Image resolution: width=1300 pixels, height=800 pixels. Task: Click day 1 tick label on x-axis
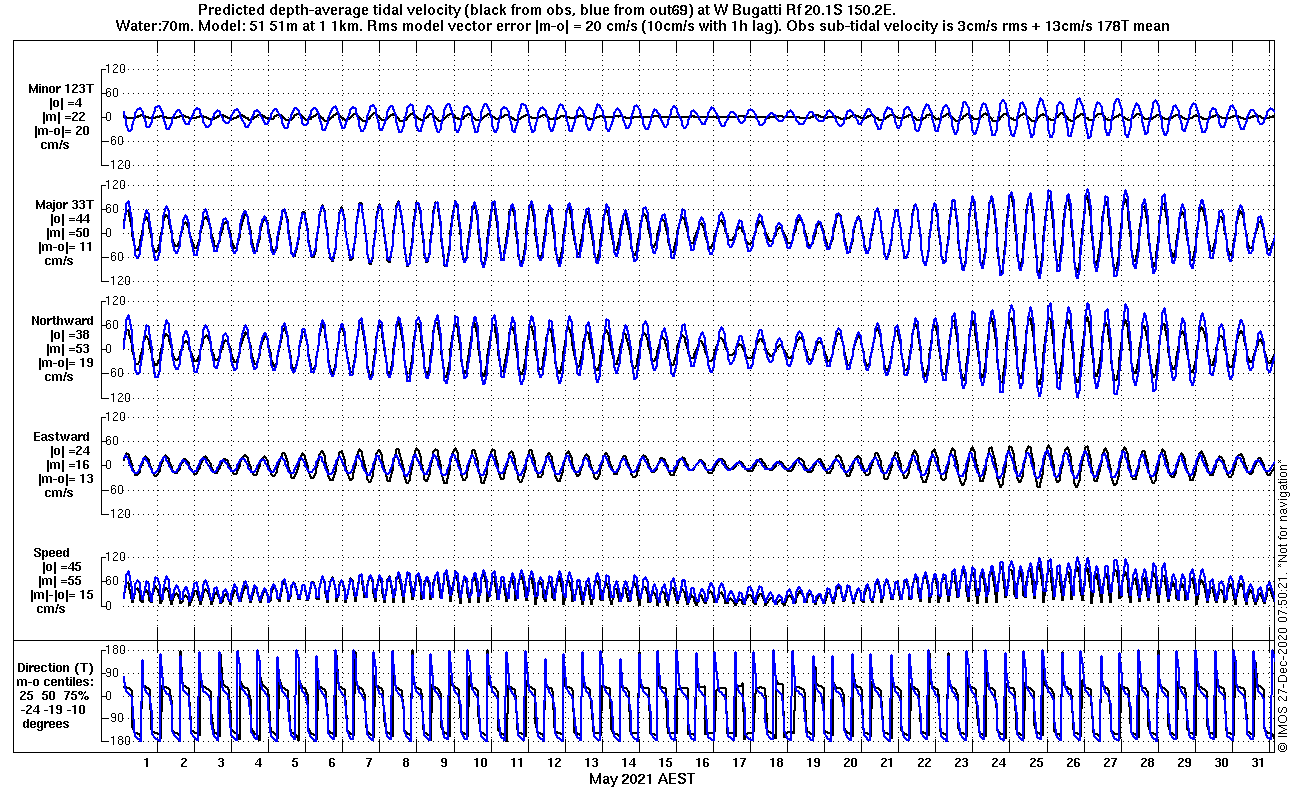(146, 763)
